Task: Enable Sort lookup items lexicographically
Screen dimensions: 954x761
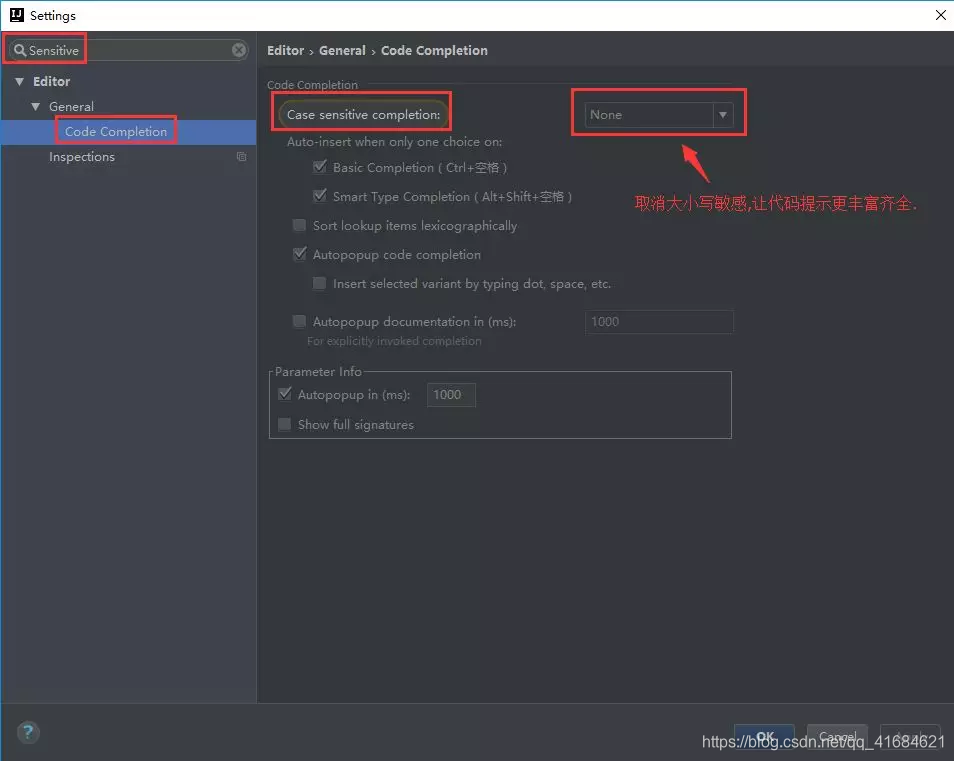Action: click(x=299, y=225)
